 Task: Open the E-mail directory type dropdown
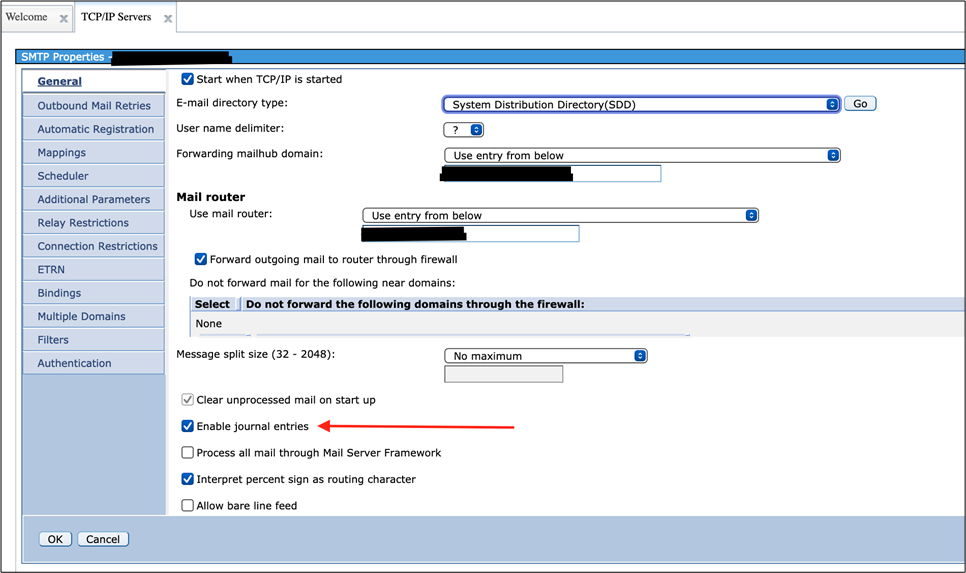(x=640, y=104)
